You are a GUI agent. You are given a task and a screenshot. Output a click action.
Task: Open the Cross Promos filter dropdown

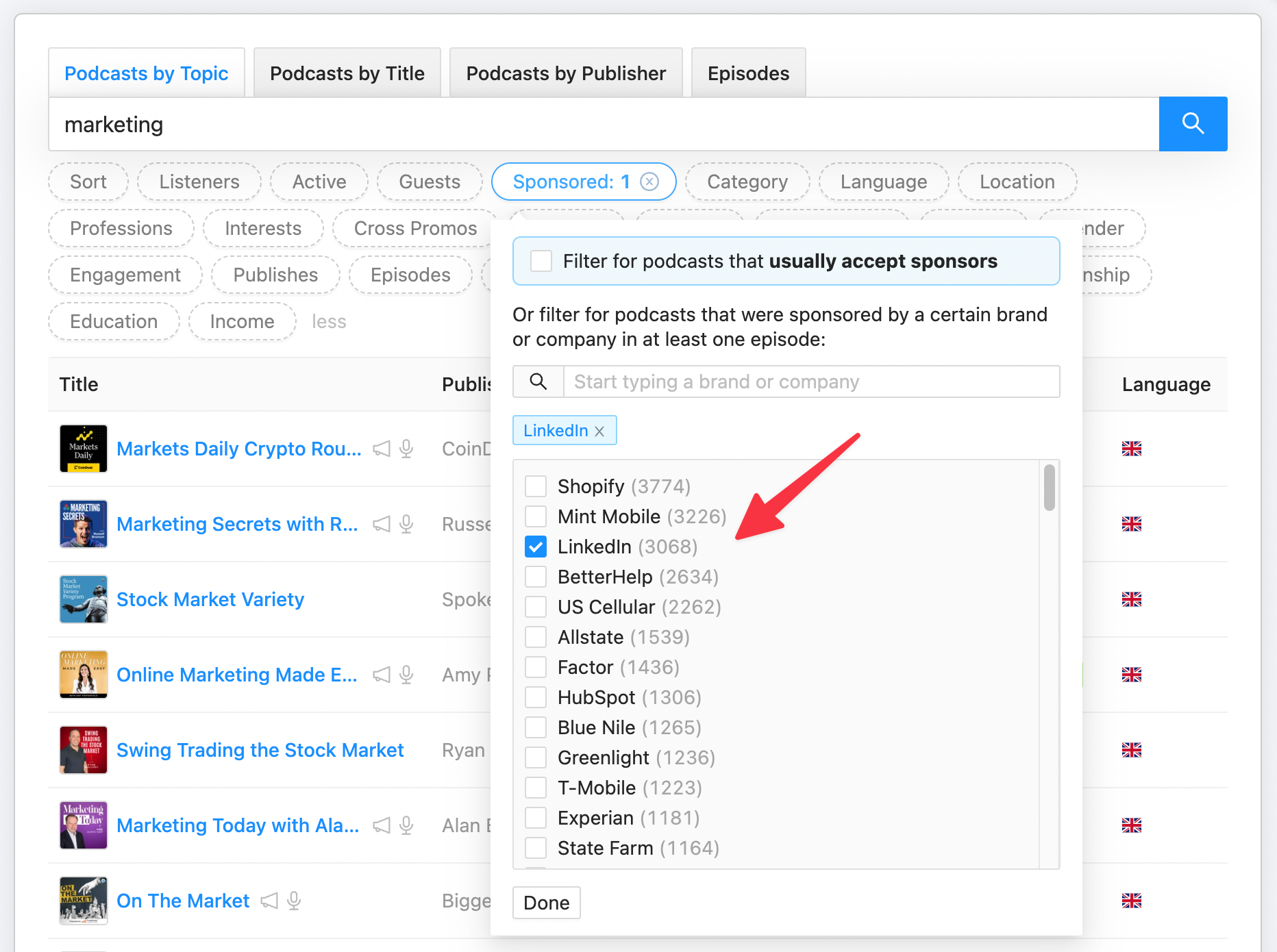pos(415,228)
